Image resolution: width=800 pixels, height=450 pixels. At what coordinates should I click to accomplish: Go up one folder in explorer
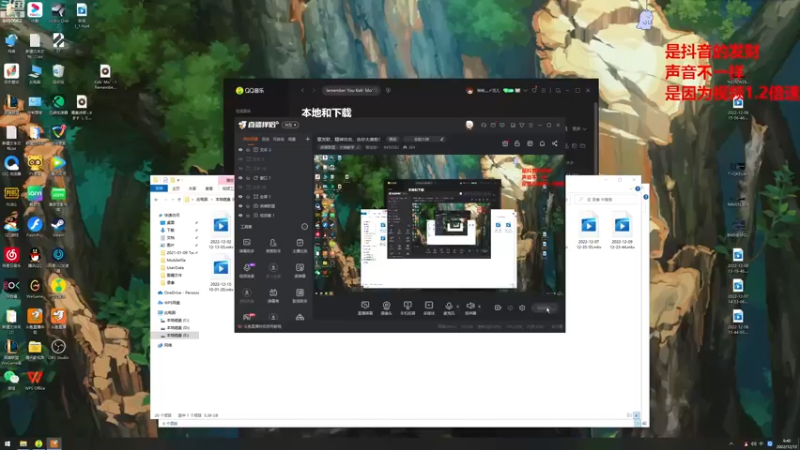coord(180,199)
